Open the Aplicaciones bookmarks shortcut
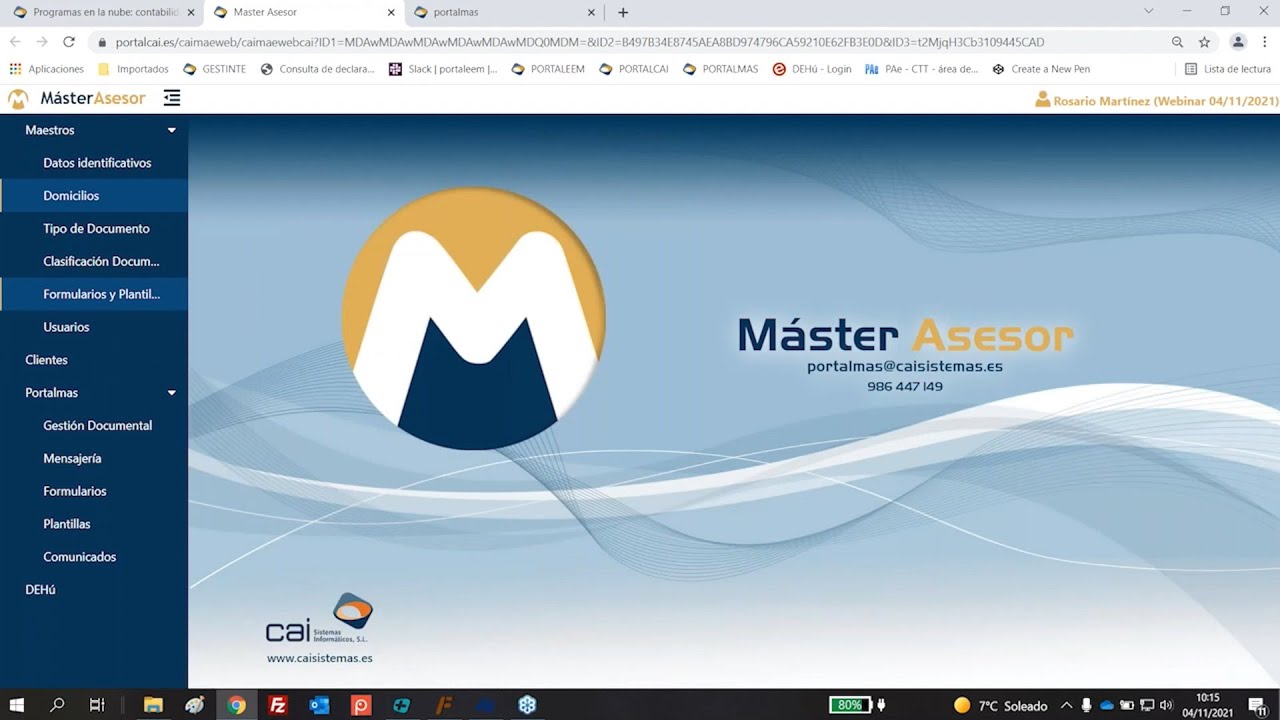 coord(47,69)
